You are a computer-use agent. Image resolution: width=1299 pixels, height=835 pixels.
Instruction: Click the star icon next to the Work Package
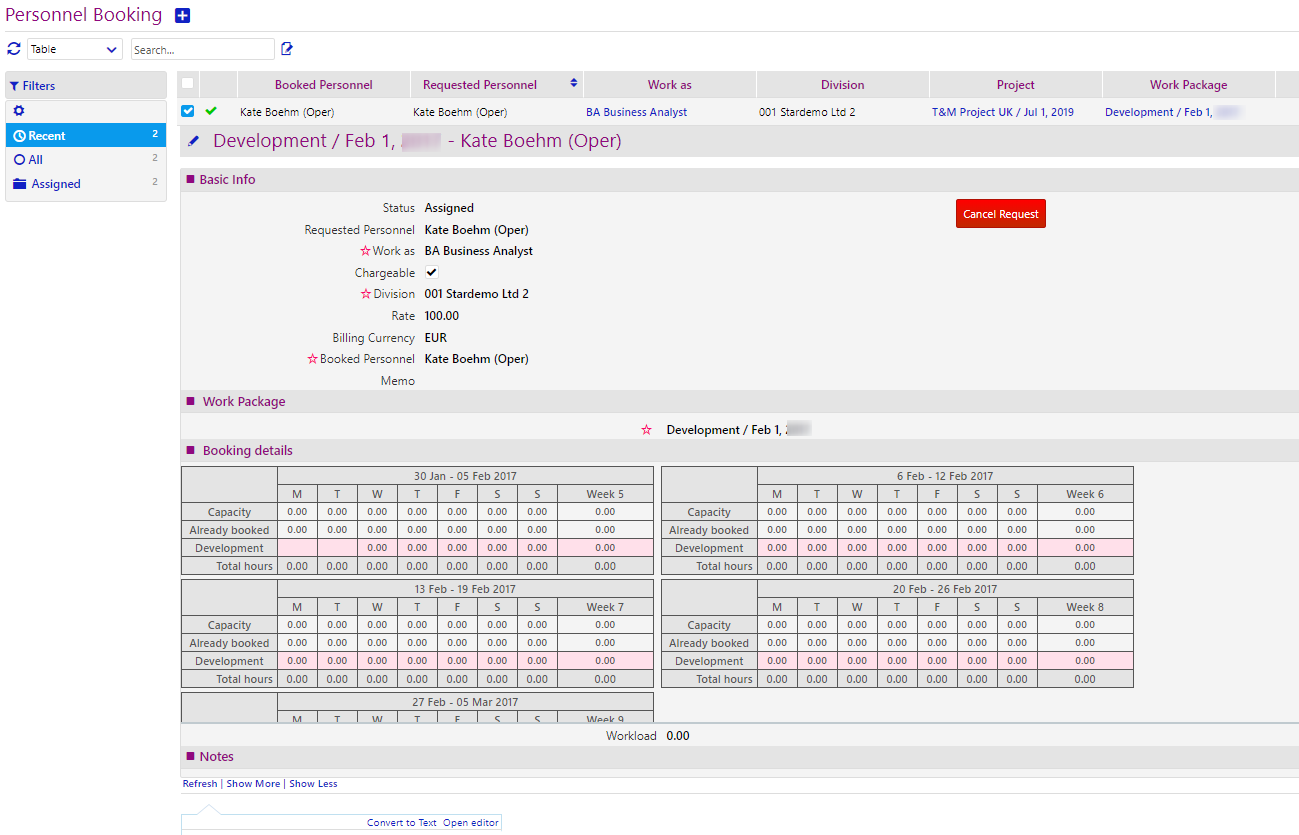(x=646, y=429)
